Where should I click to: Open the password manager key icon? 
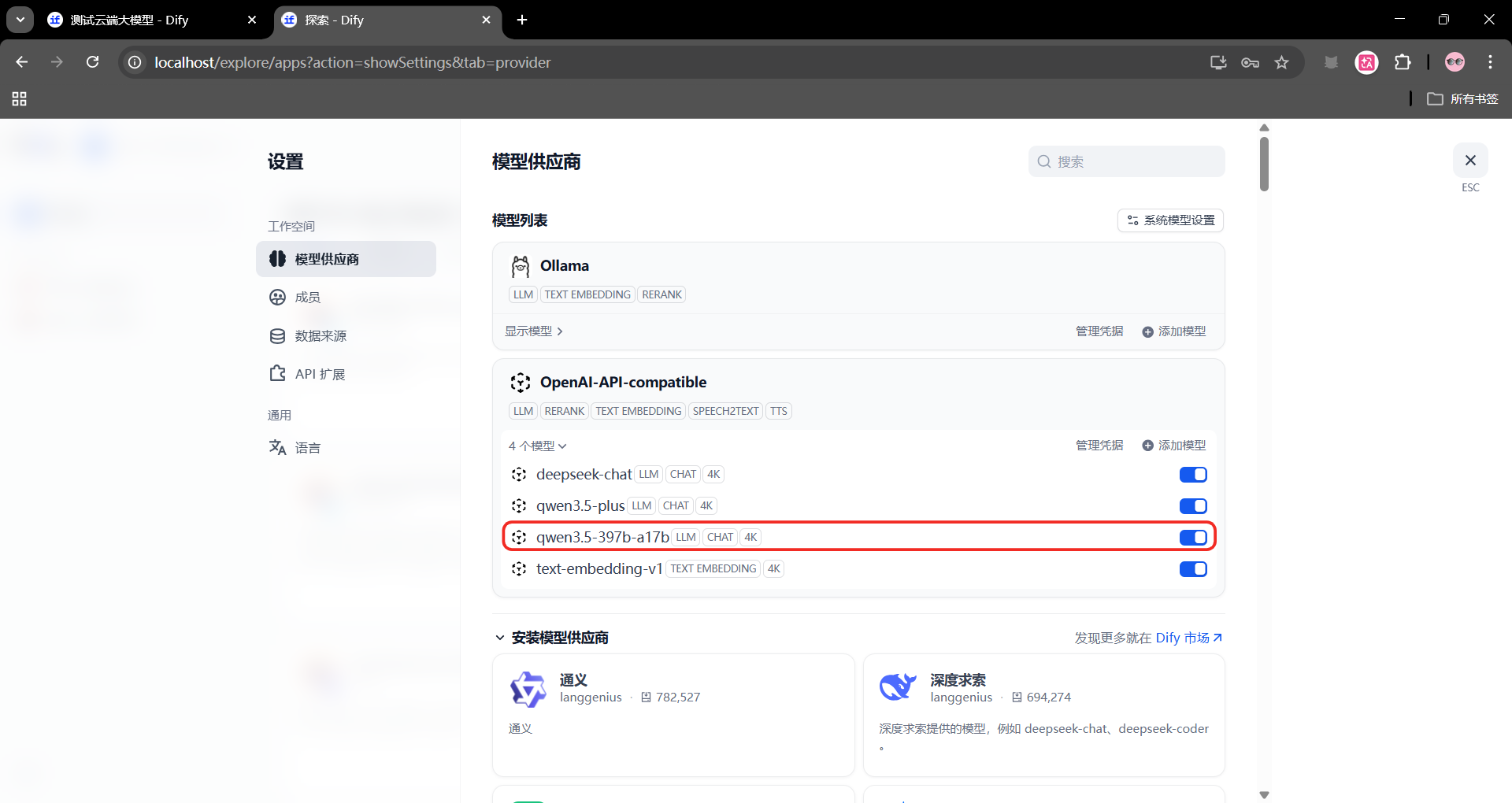1250,62
